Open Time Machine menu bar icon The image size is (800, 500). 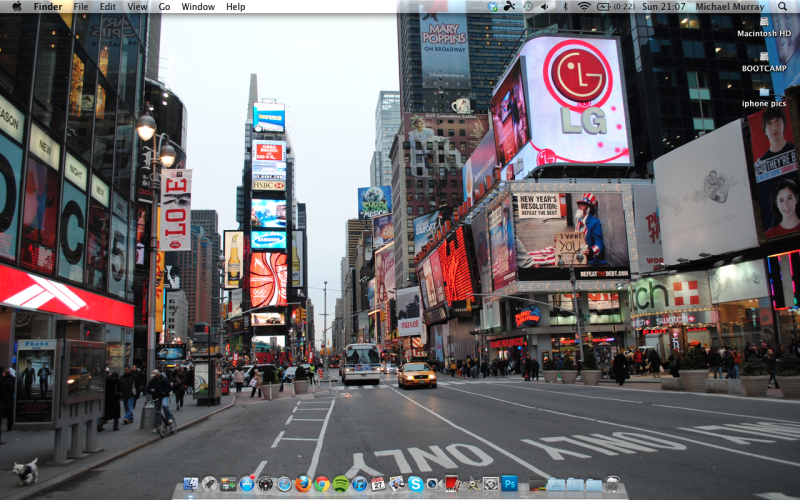(x=528, y=7)
